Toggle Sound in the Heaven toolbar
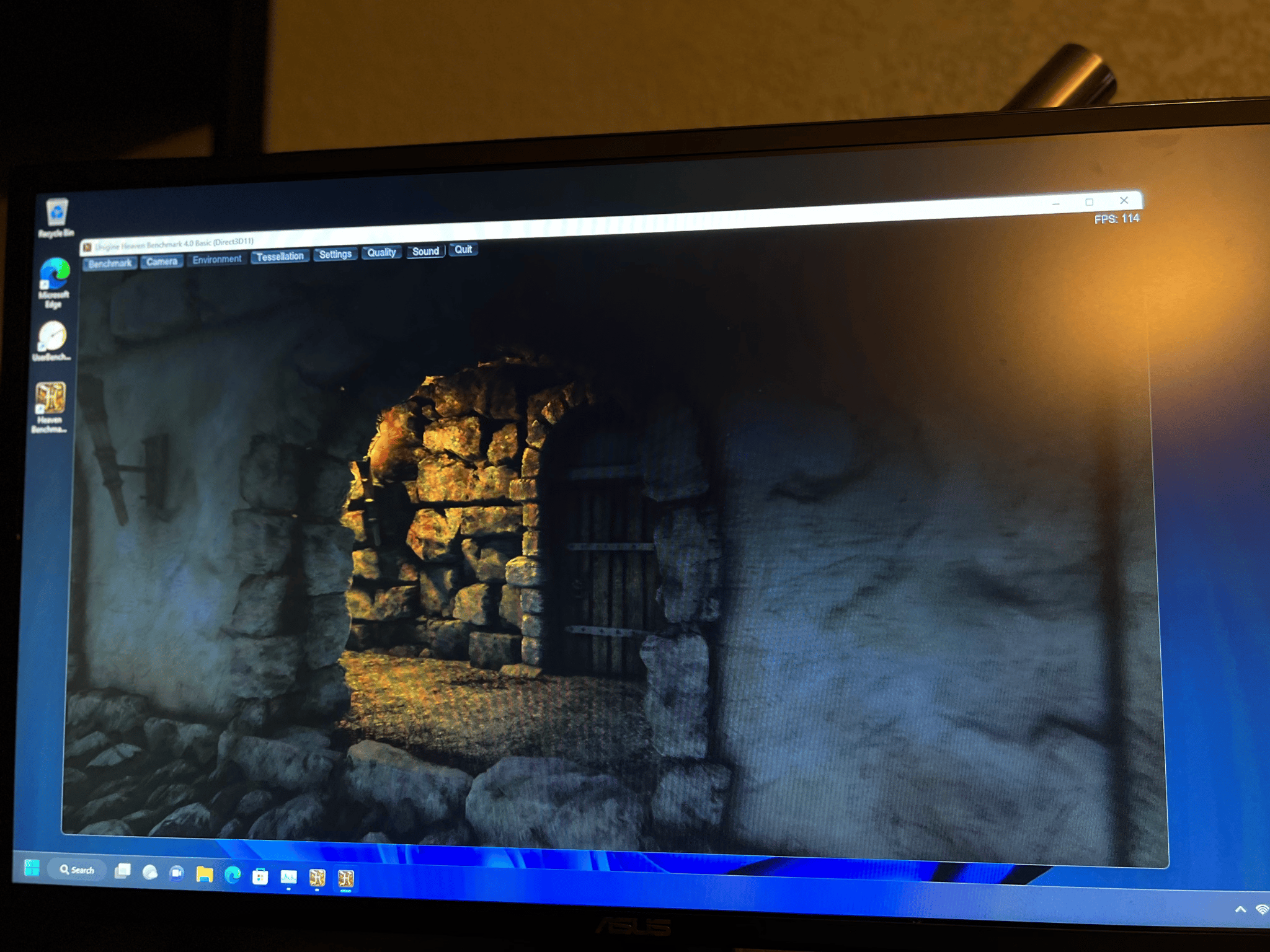 [425, 251]
